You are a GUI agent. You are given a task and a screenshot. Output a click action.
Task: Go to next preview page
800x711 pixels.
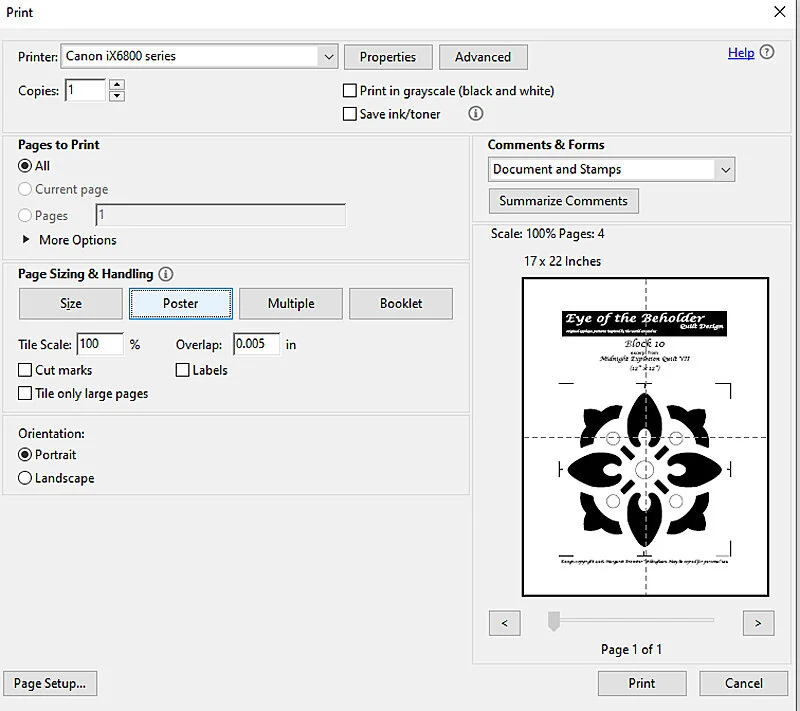point(758,623)
